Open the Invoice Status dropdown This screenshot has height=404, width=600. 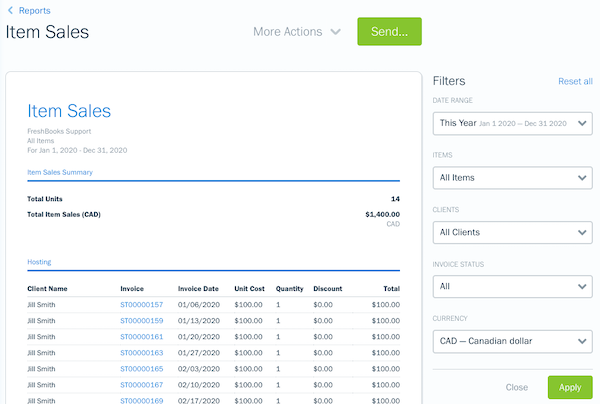tap(513, 286)
